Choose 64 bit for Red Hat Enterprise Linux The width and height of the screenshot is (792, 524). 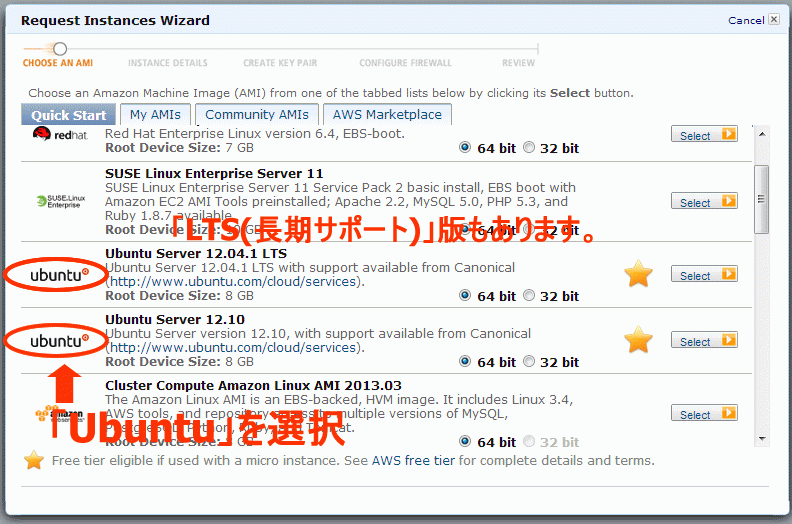click(465, 147)
